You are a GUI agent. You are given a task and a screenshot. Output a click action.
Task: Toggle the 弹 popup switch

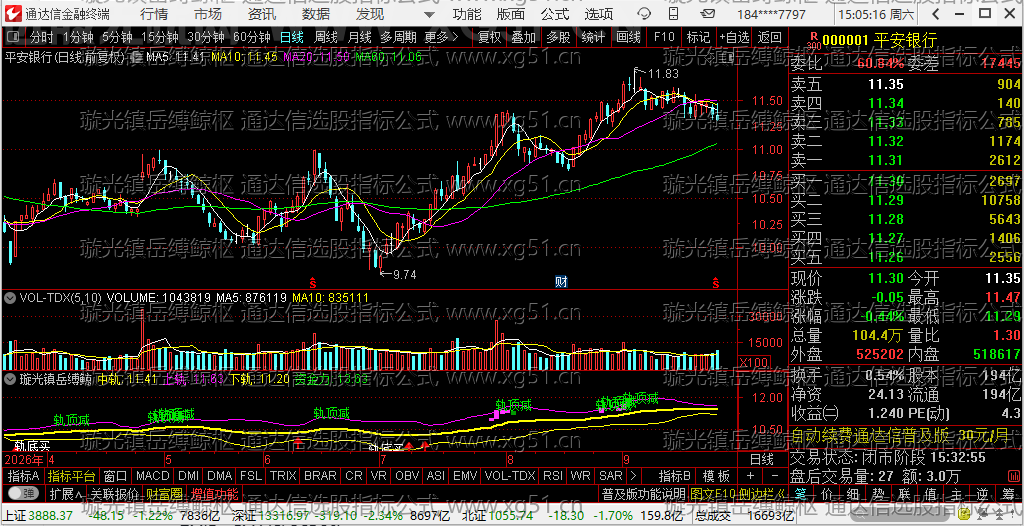click(24, 492)
